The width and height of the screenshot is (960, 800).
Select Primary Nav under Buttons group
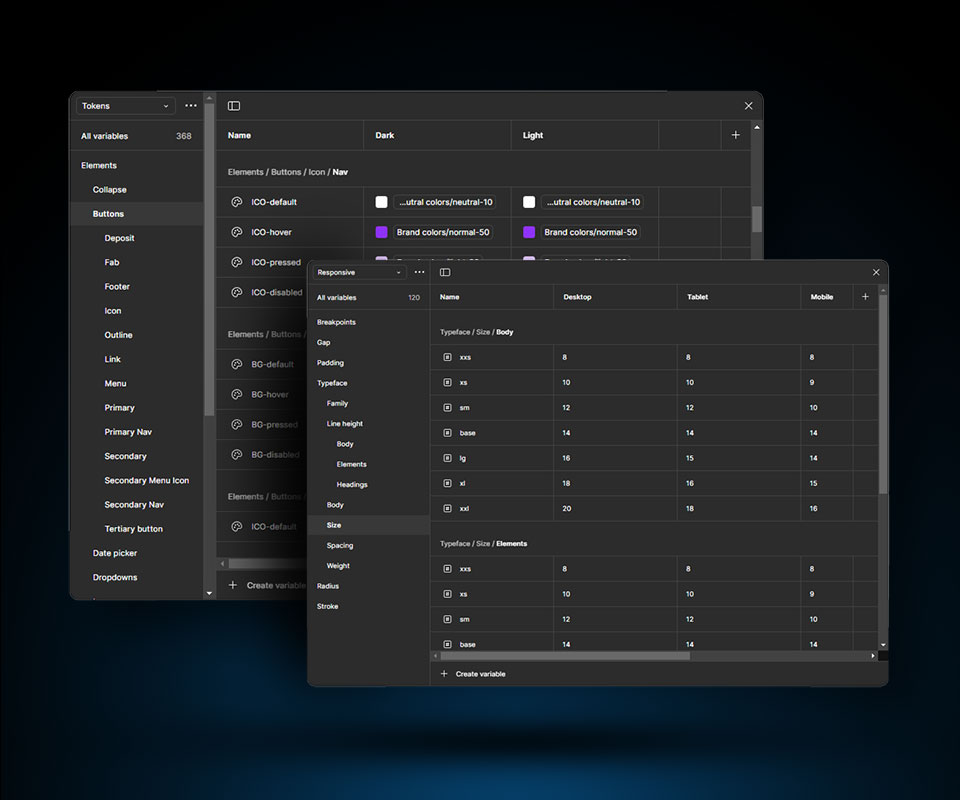point(128,432)
